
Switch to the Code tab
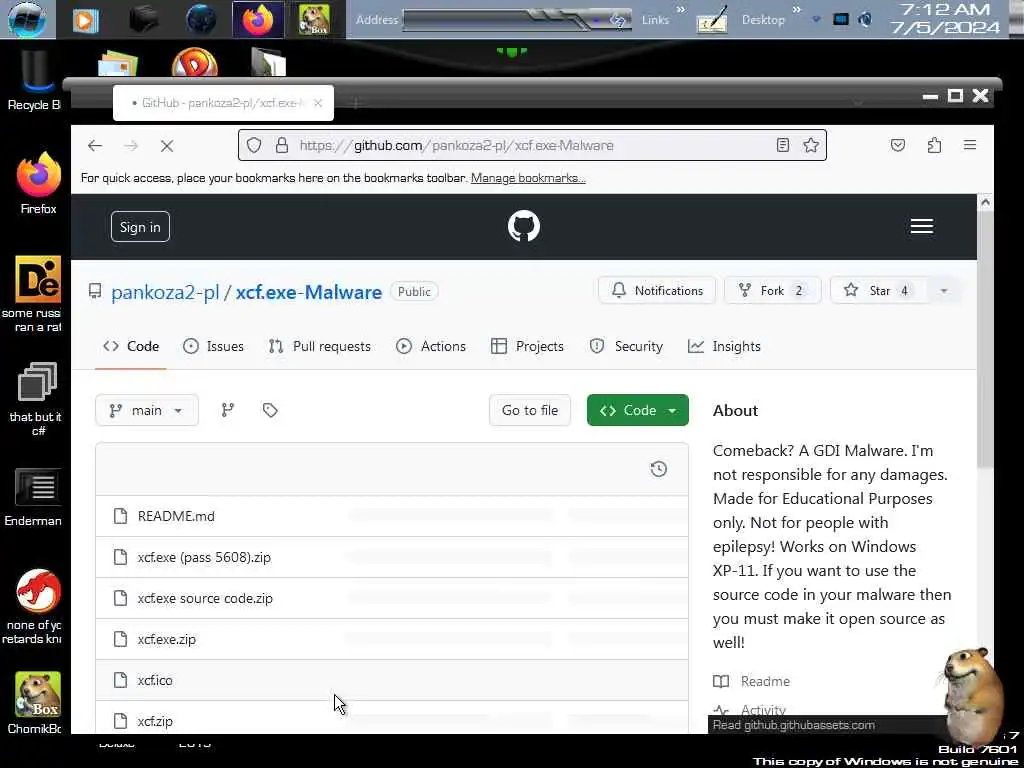click(131, 347)
